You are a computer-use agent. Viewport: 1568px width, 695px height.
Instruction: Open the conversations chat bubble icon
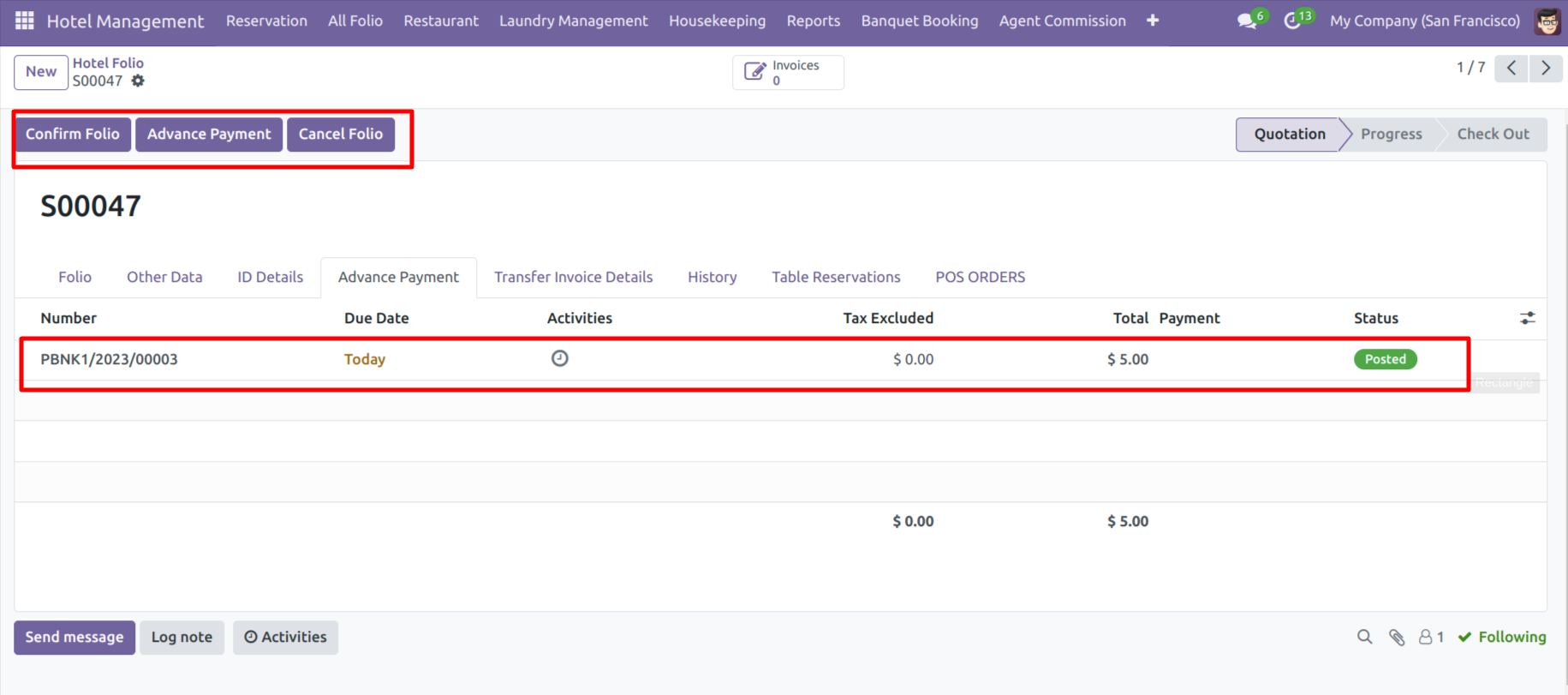point(1247,21)
